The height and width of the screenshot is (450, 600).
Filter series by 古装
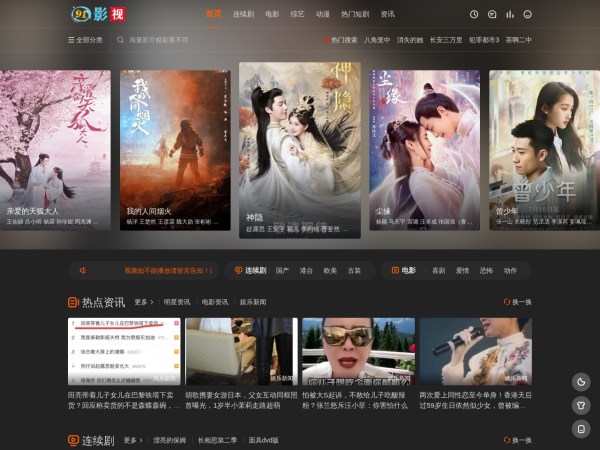pos(354,271)
